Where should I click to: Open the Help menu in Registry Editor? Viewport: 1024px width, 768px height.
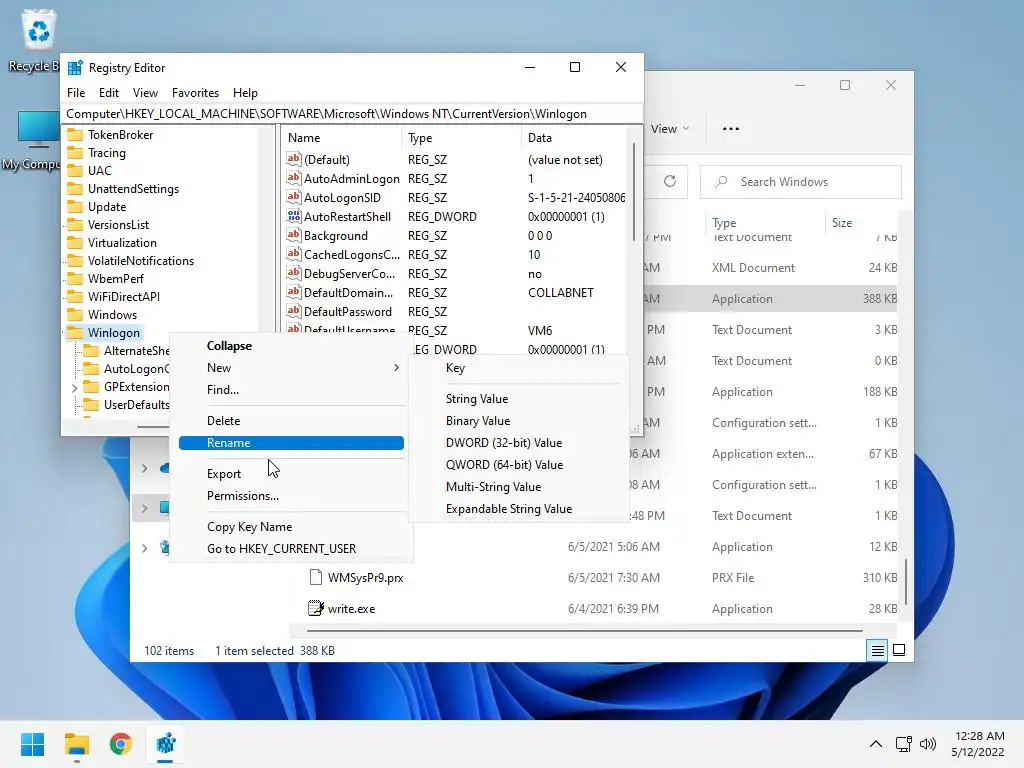point(245,93)
